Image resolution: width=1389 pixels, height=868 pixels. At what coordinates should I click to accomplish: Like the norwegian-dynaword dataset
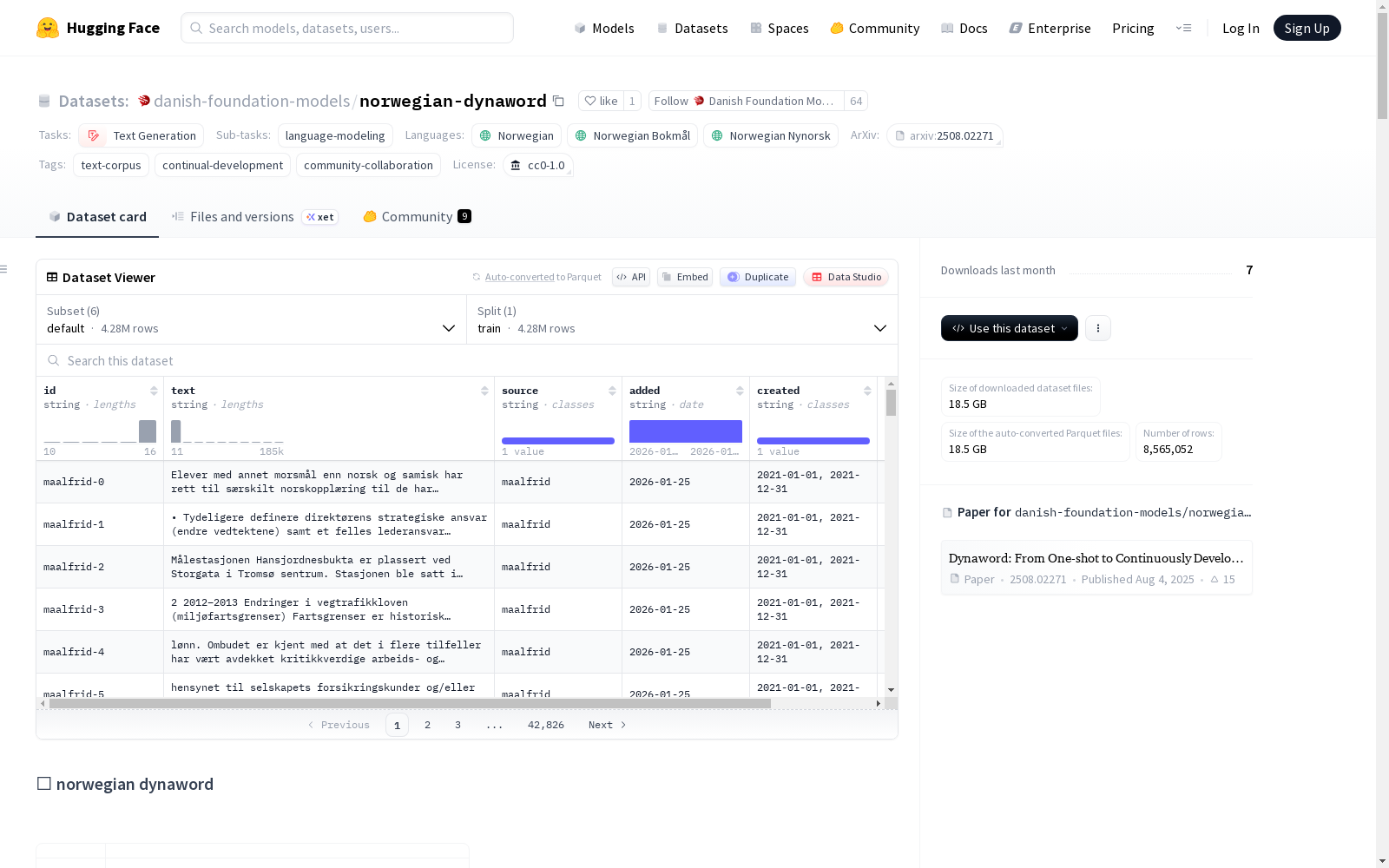click(x=601, y=102)
